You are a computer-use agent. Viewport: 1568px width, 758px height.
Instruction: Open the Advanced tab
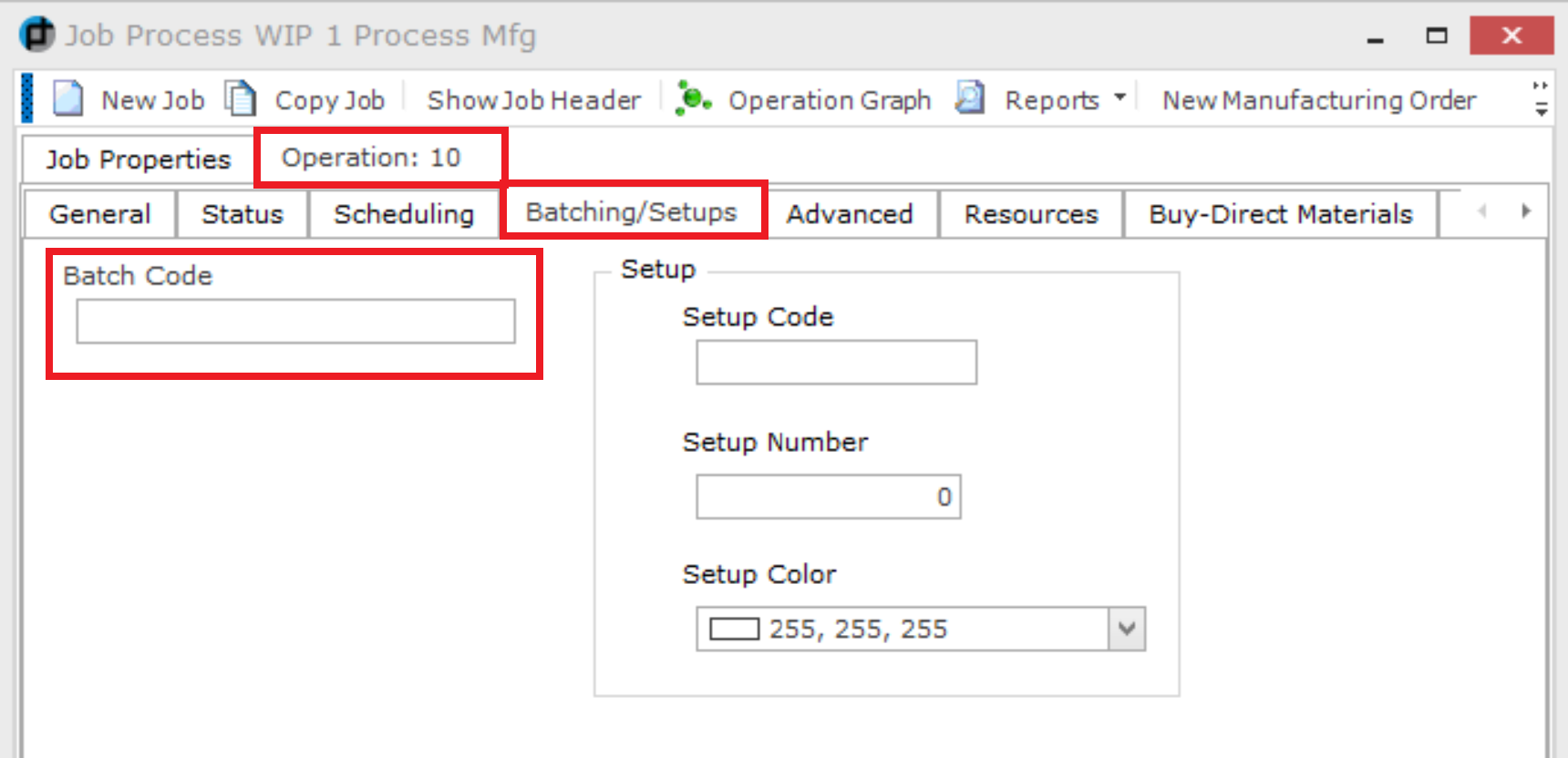[x=850, y=214]
